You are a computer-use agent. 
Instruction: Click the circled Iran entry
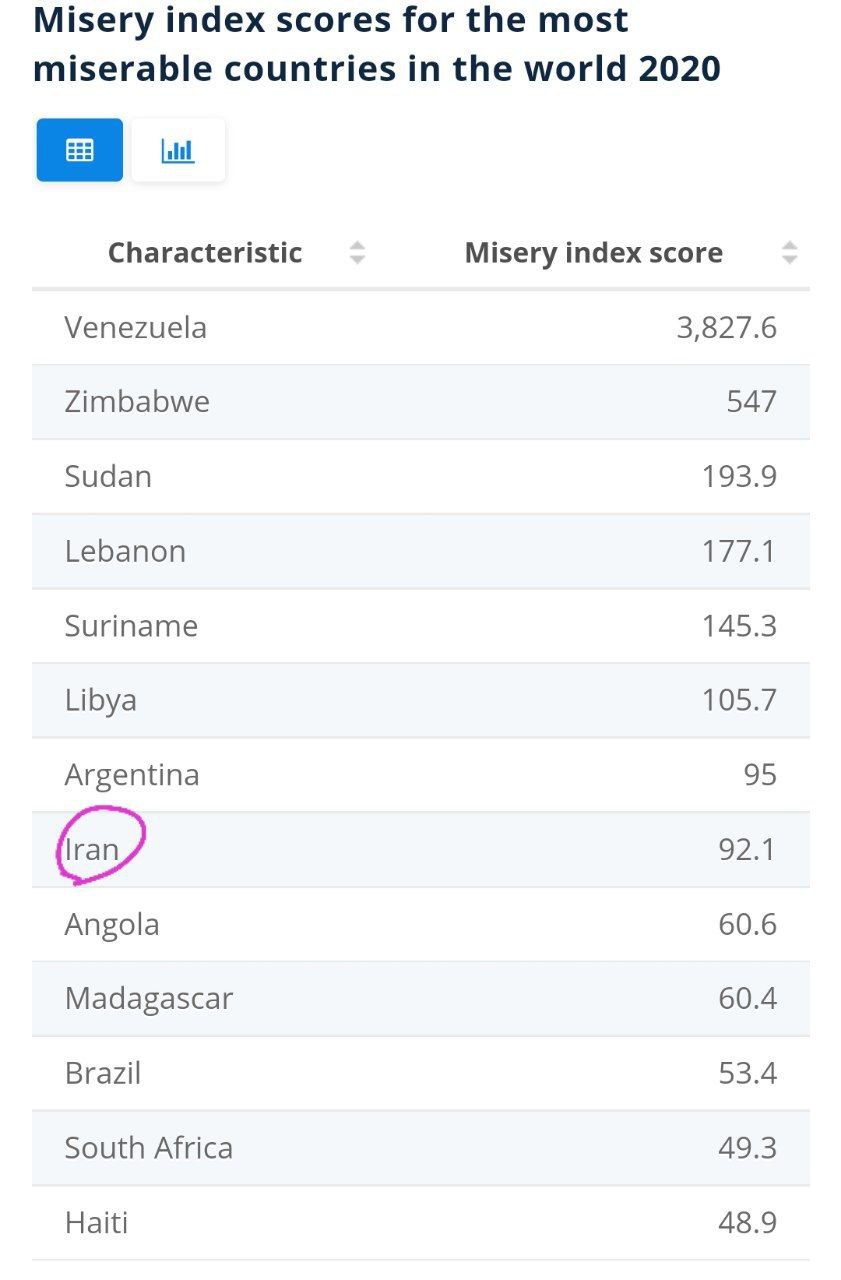[x=92, y=850]
